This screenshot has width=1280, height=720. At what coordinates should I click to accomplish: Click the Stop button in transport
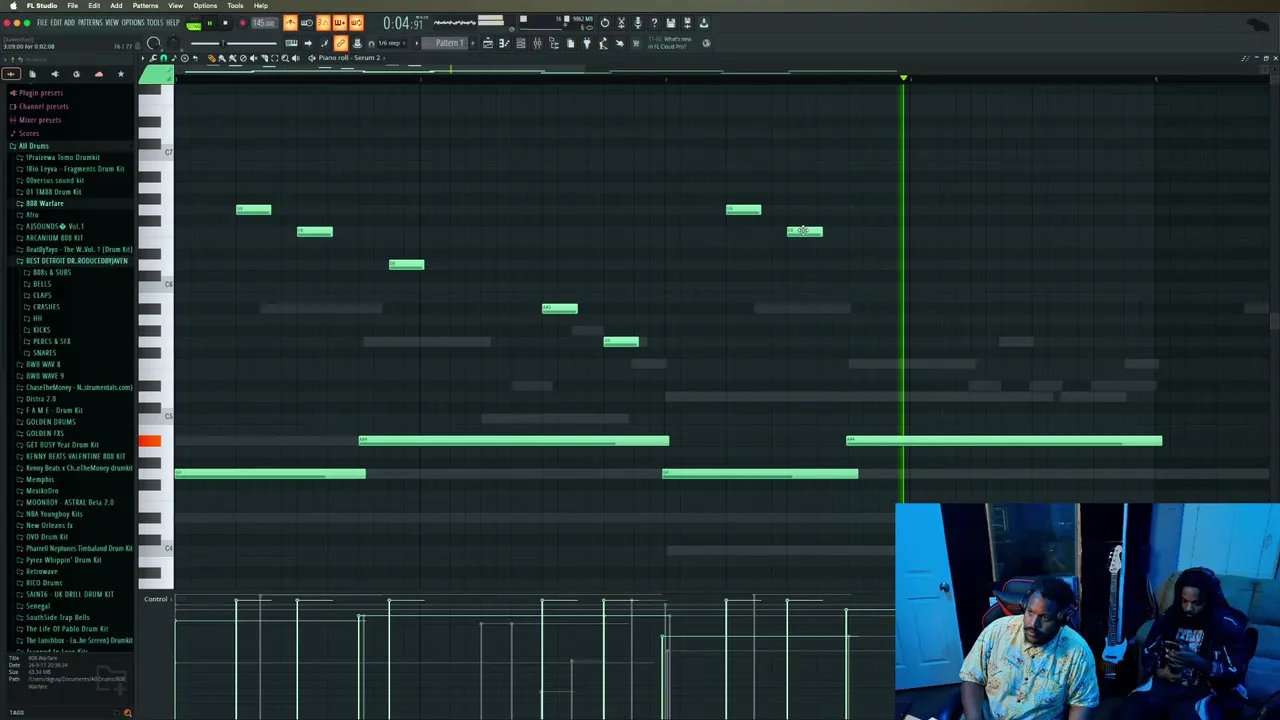click(x=225, y=23)
